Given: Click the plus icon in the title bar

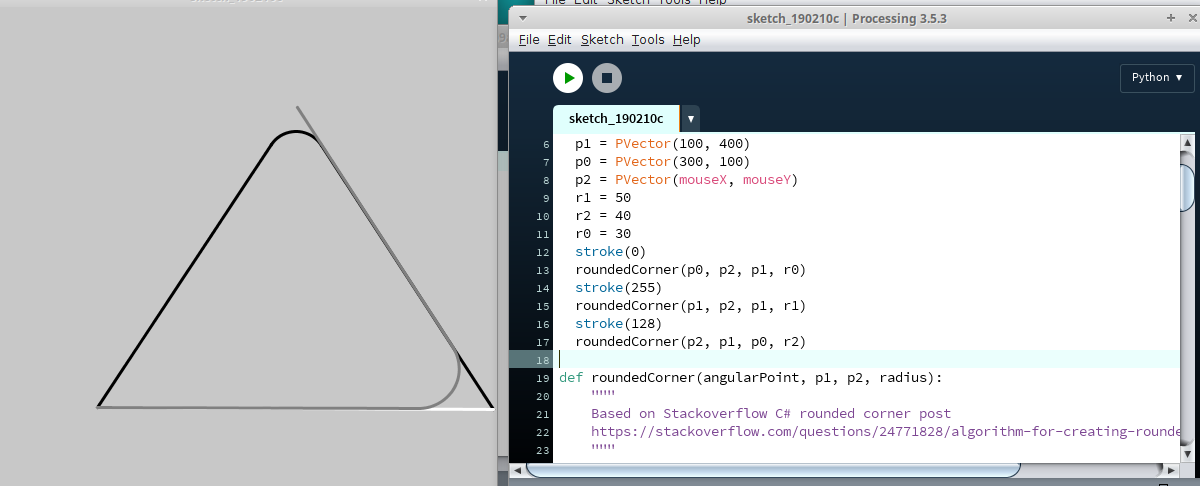Looking at the screenshot, I should coord(1171,18).
